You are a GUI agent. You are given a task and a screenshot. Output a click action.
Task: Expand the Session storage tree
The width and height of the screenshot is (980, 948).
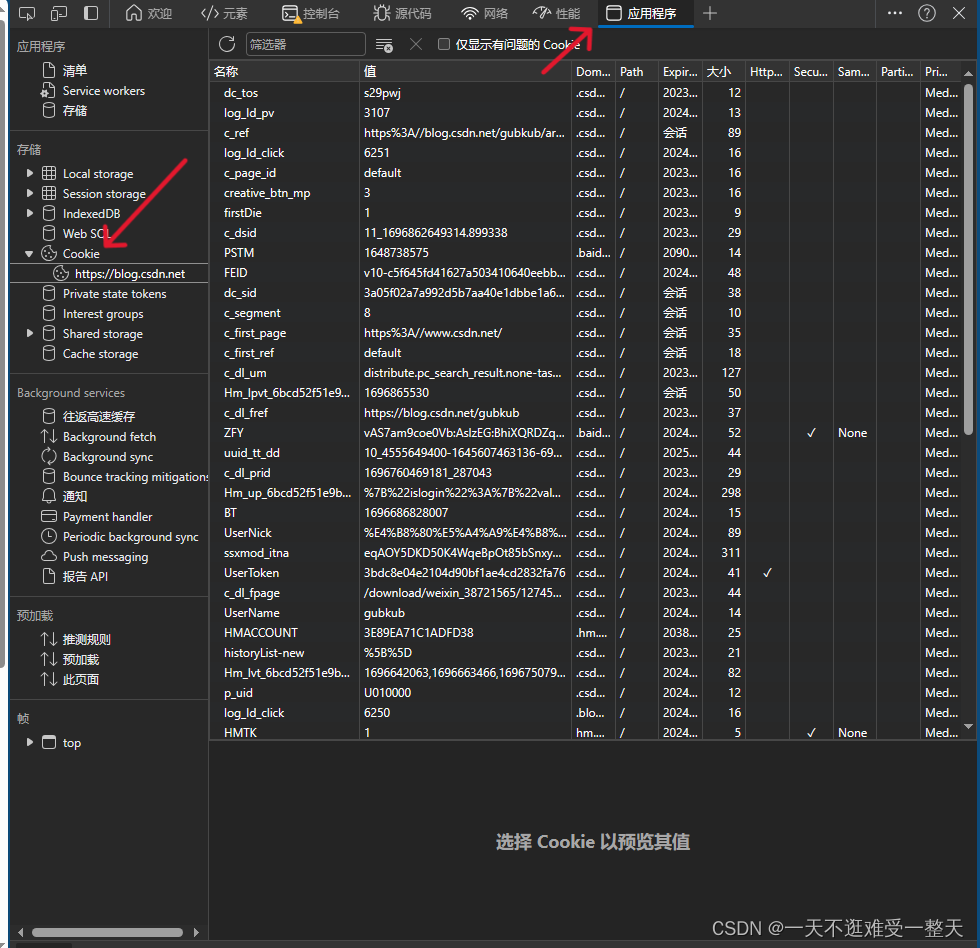29,193
